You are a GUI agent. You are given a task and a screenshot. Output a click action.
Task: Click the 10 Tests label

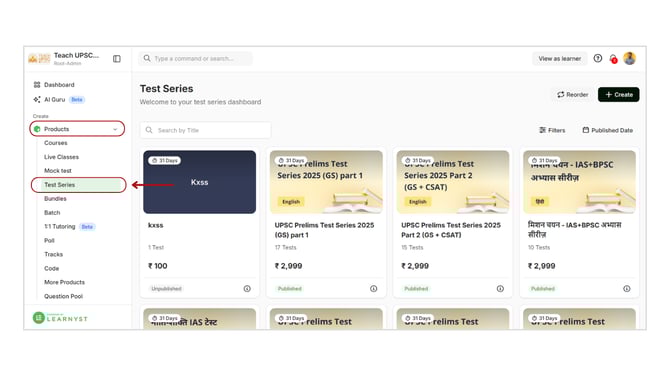pyautogui.click(x=539, y=247)
